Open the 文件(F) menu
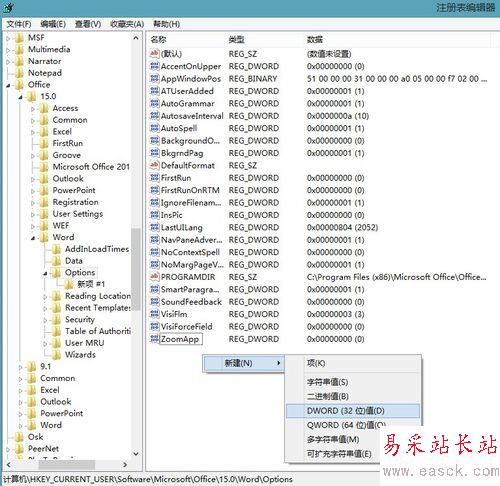 pyautogui.click(x=19, y=24)
